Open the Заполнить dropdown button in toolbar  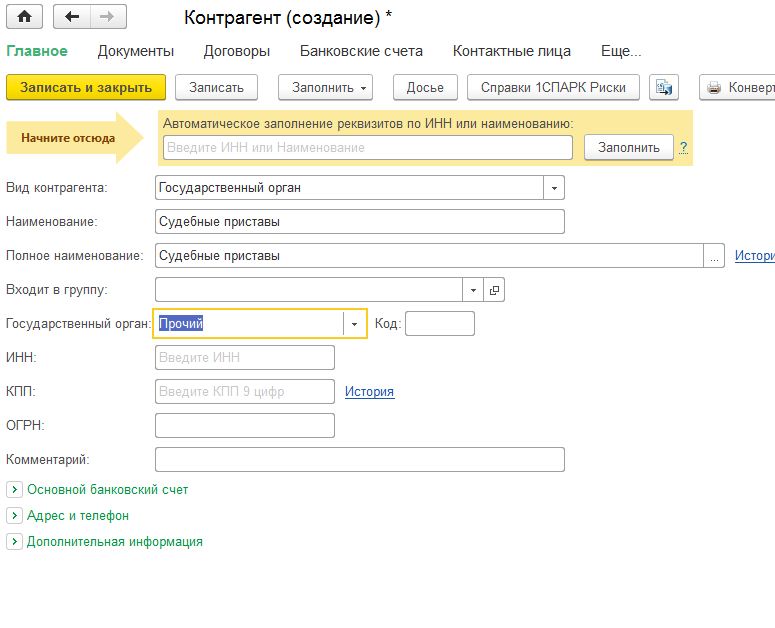[325, 87]
